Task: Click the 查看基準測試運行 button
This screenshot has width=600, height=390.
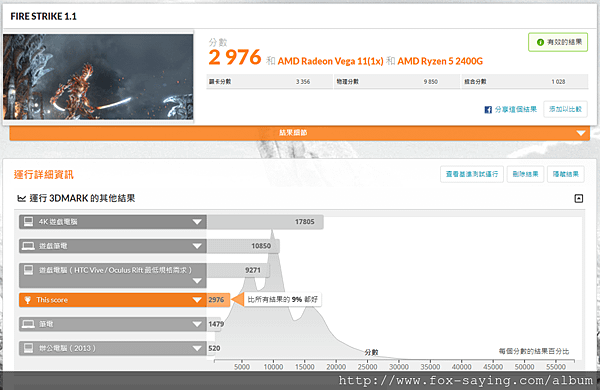Action: (x=472, y=174)
